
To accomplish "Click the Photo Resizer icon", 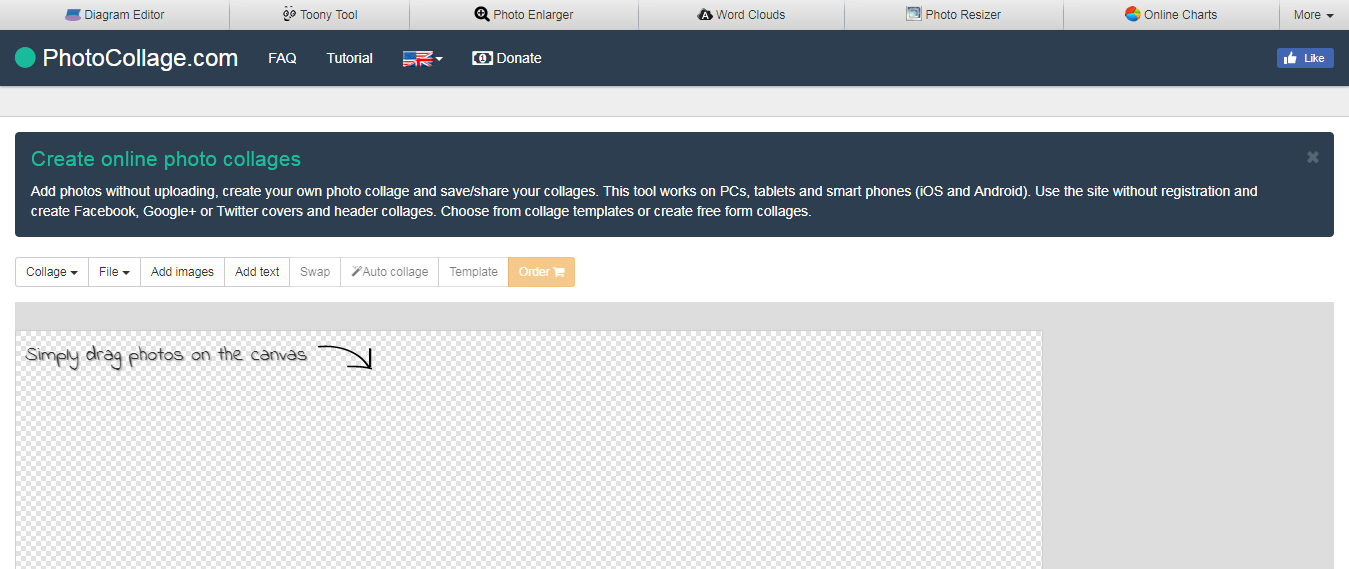I will click(x=914, y=14).
